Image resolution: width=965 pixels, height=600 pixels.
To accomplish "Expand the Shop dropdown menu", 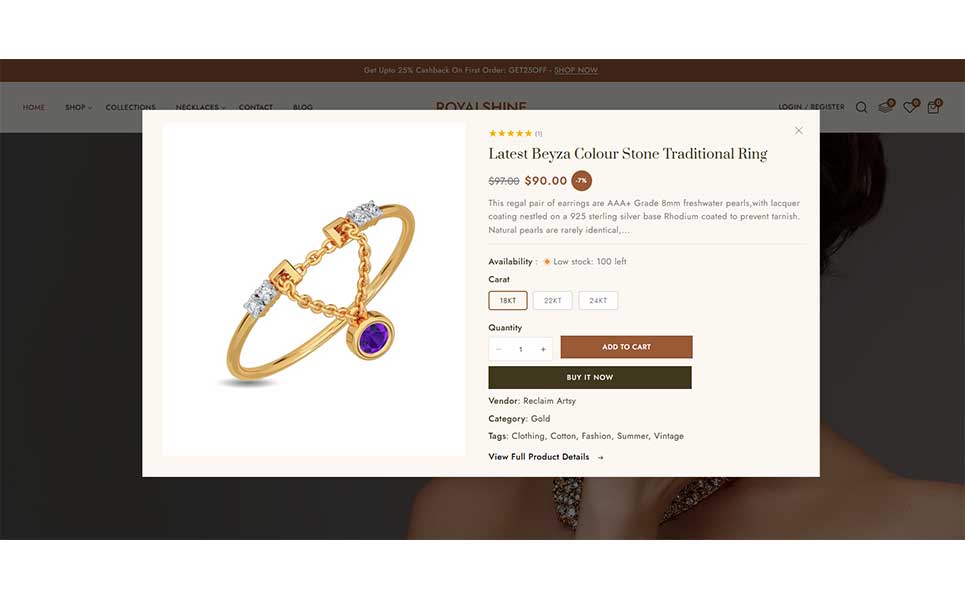I will (x=78, y=107).
